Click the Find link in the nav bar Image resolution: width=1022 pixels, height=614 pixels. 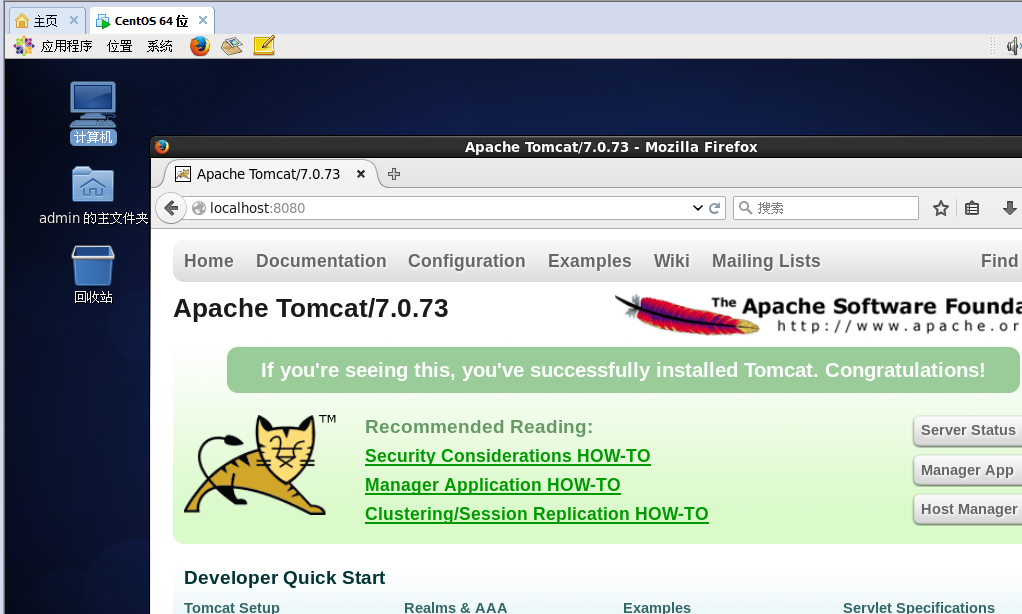coord(1000,261)
